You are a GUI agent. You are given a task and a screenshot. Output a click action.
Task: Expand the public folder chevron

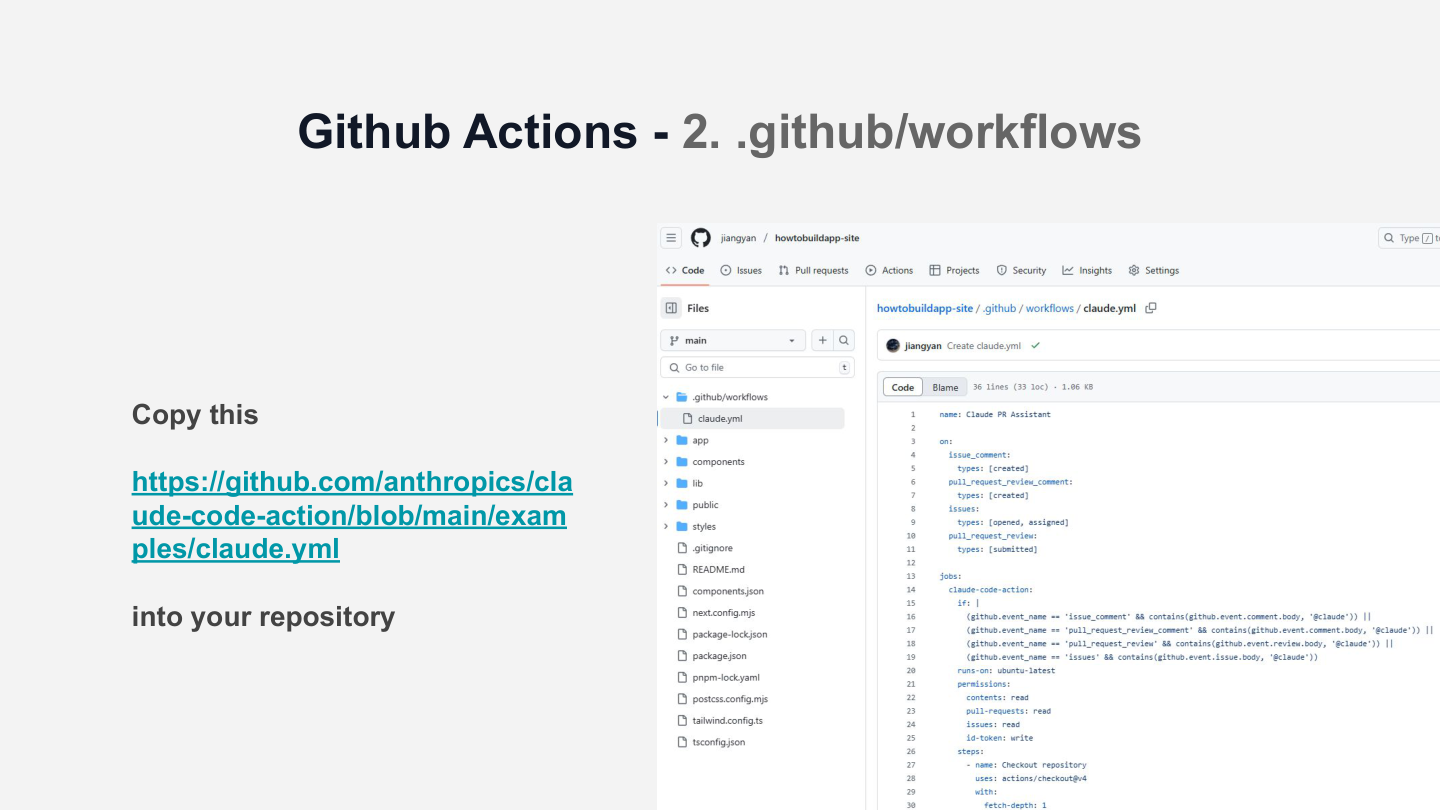tap(666, 505)
